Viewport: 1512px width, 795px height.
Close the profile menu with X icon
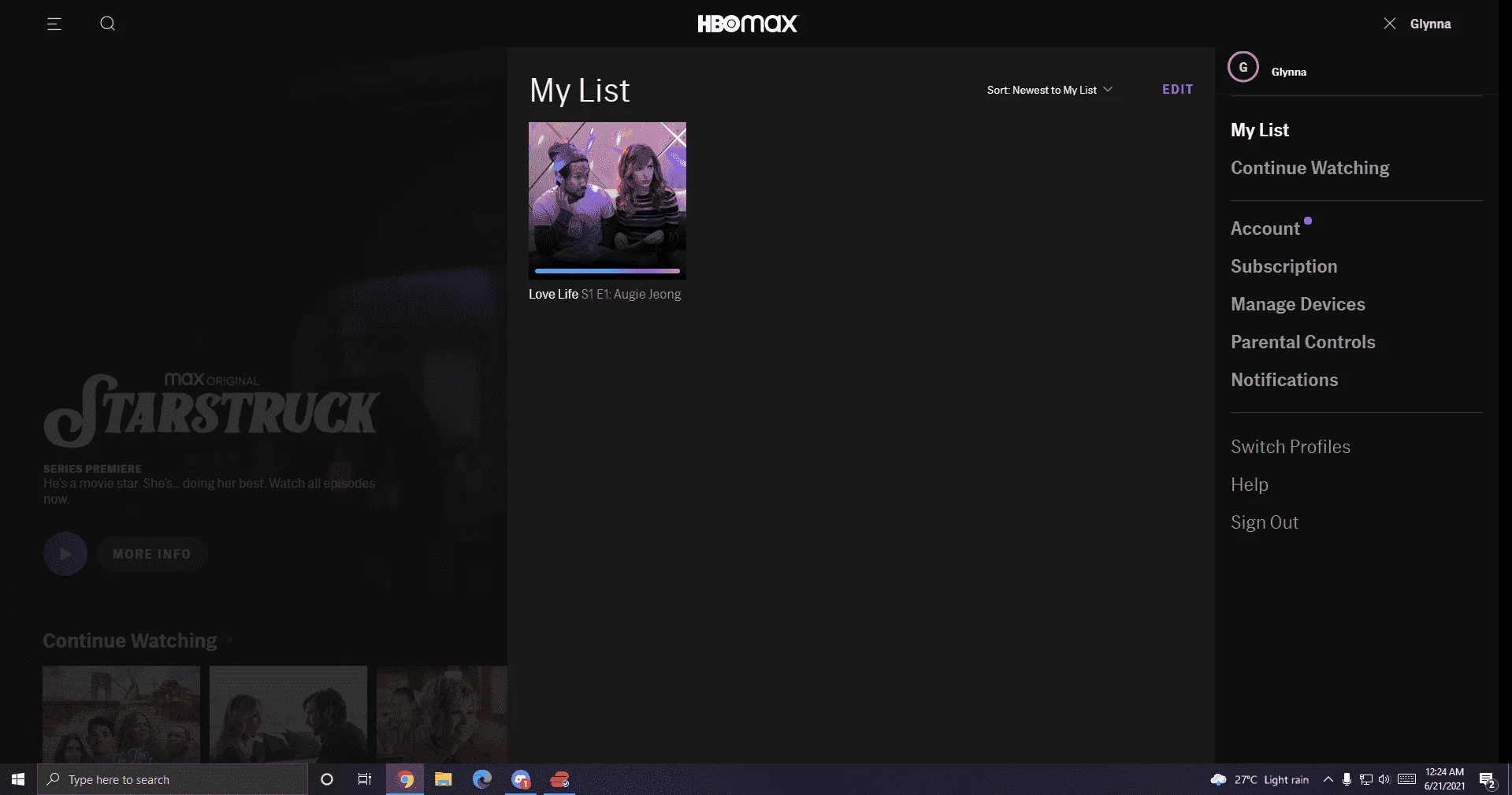tap(1390, 24)
